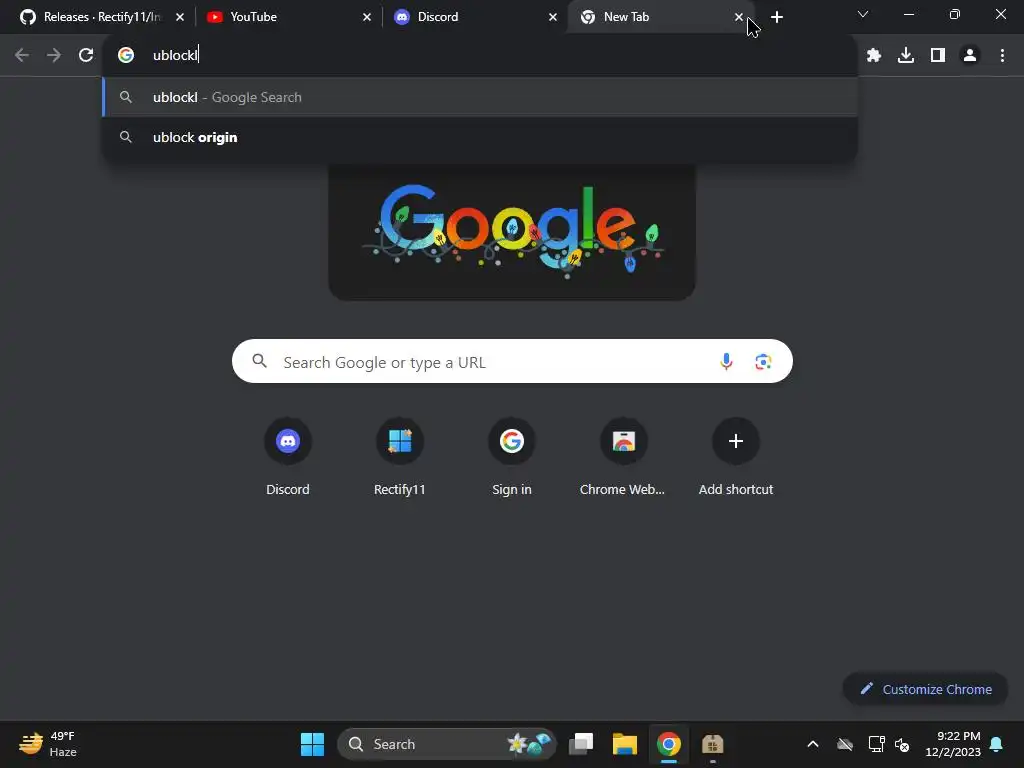Close the YouTube tab
The image size is (1024, 768).
coord(366,17)
